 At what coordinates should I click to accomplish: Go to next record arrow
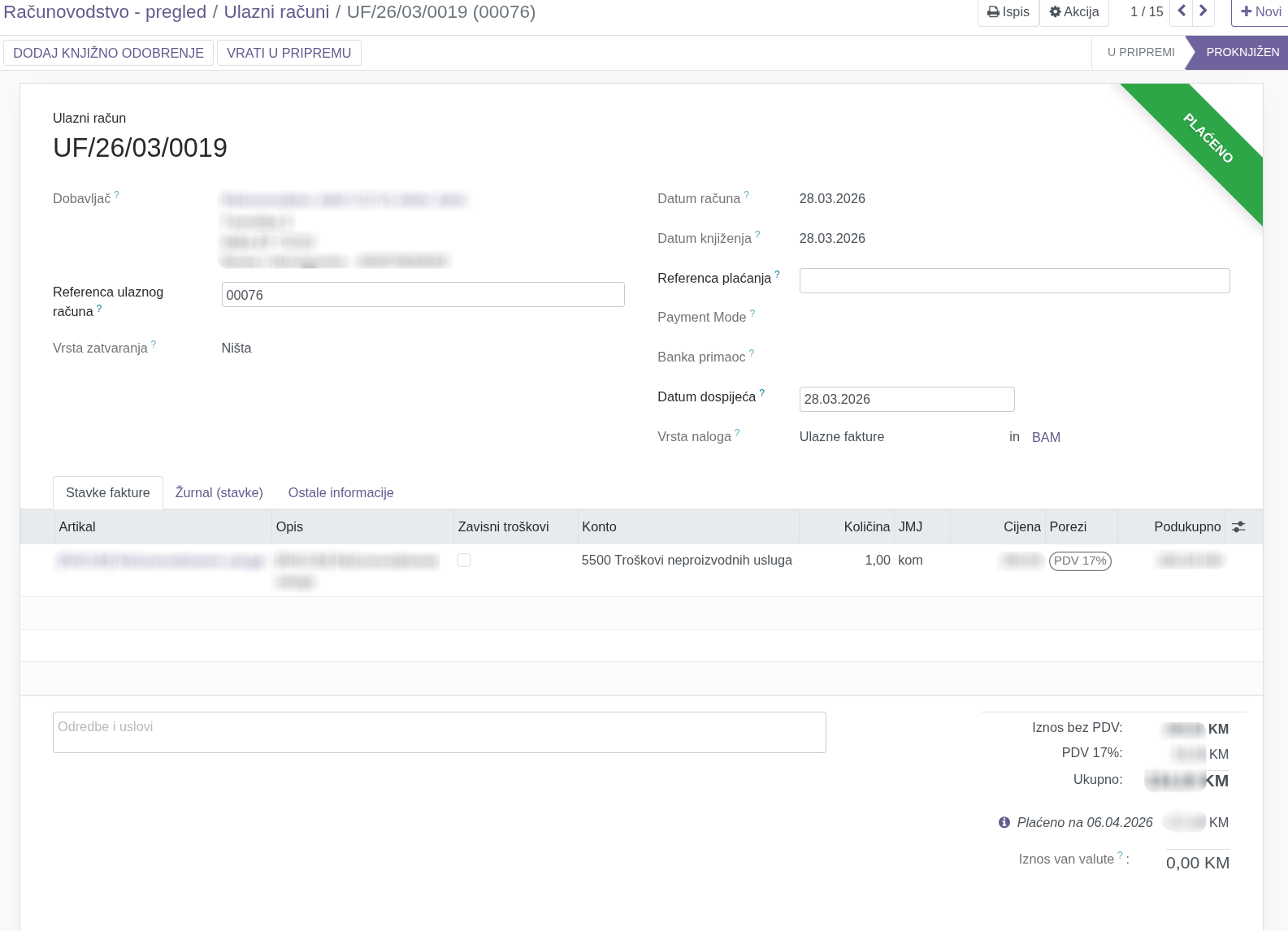click(1203, 11)
